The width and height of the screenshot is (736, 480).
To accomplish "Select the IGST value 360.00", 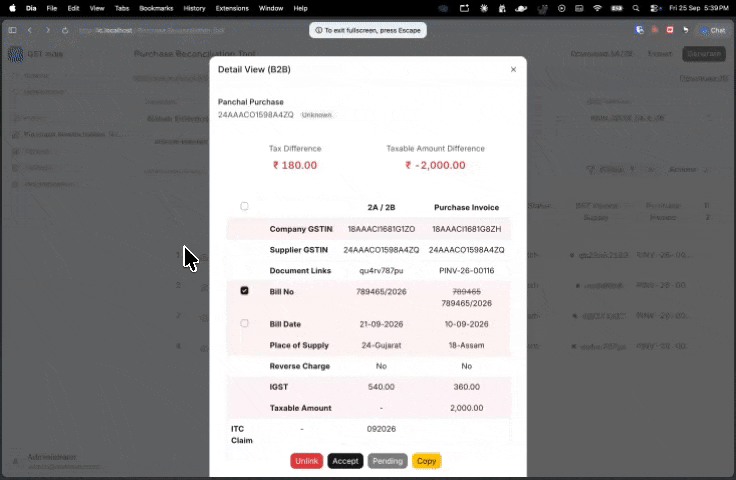I will coord(466,387).
